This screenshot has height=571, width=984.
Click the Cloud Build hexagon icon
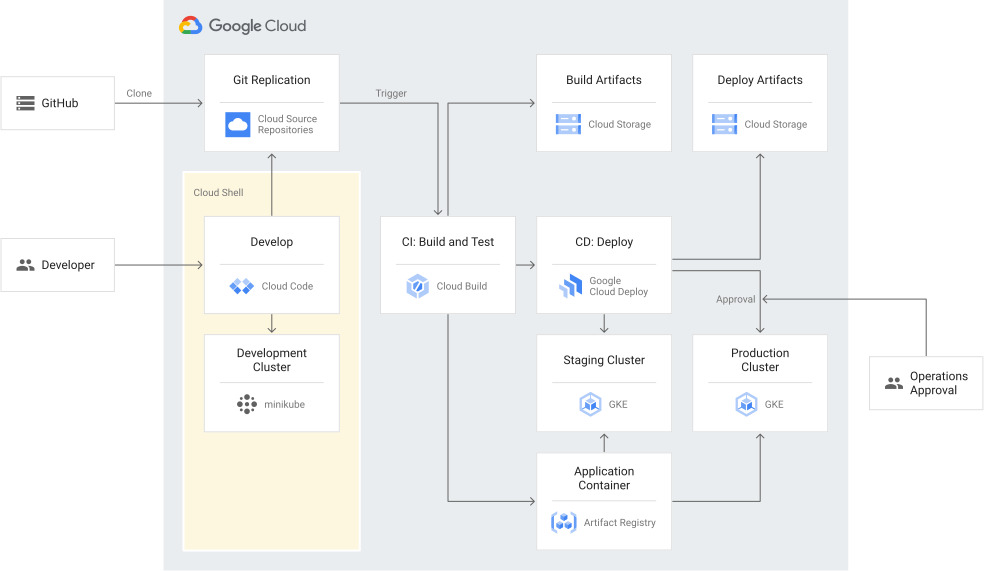tap(417, 286)
